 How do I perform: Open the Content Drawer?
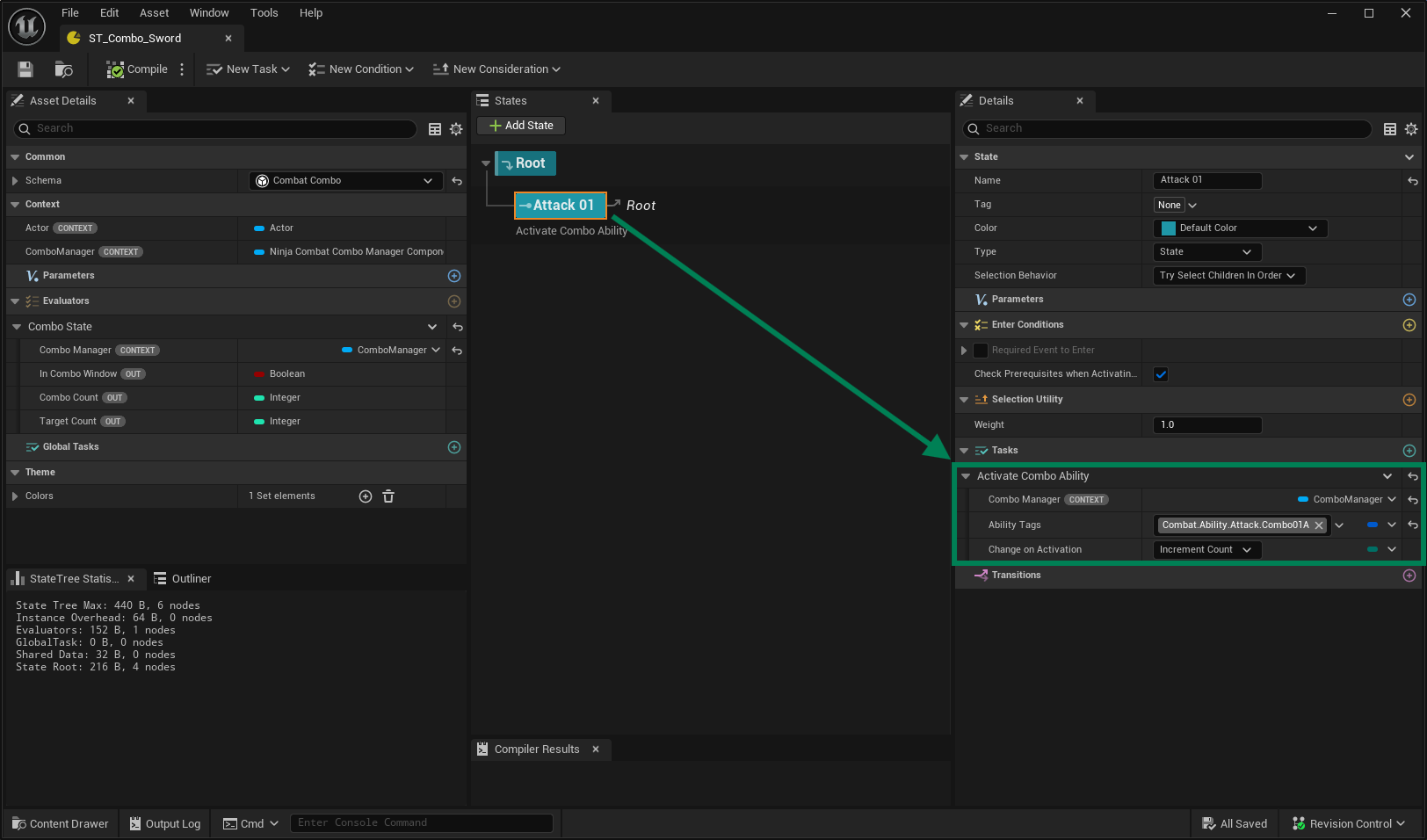tap(61, 824)
